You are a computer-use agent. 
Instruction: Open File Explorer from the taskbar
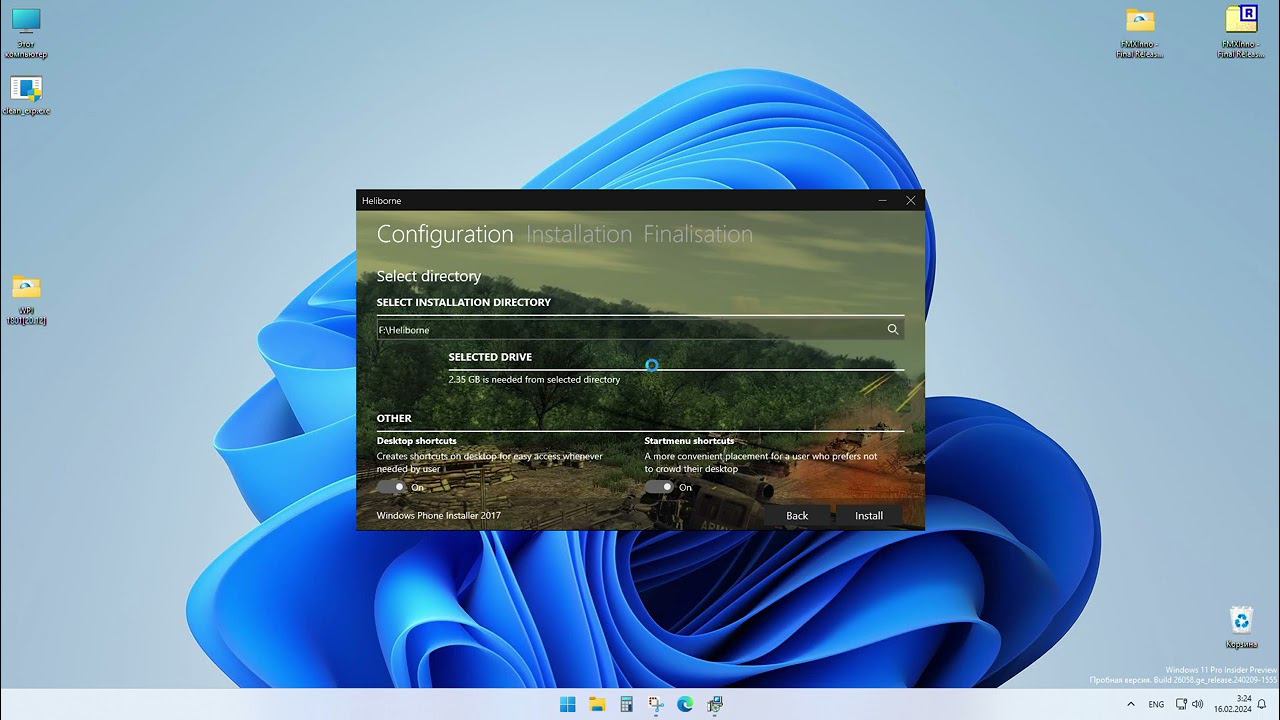click(597, 704)
